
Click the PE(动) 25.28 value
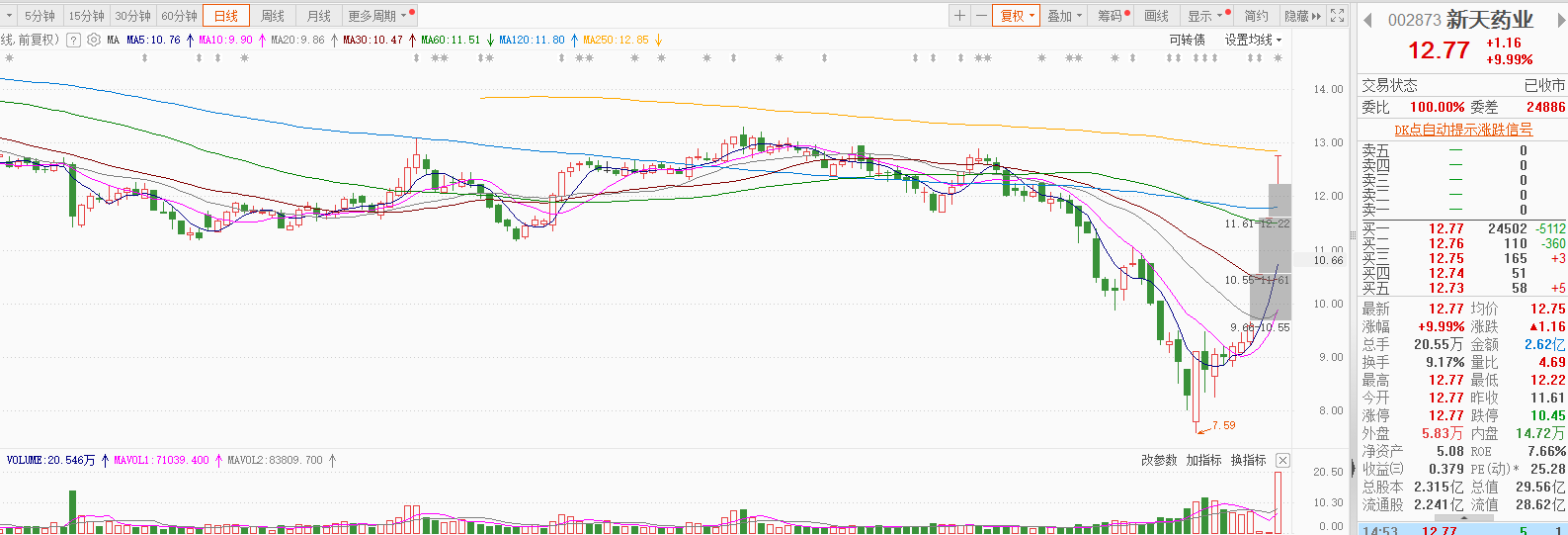tap(1548, 469)
